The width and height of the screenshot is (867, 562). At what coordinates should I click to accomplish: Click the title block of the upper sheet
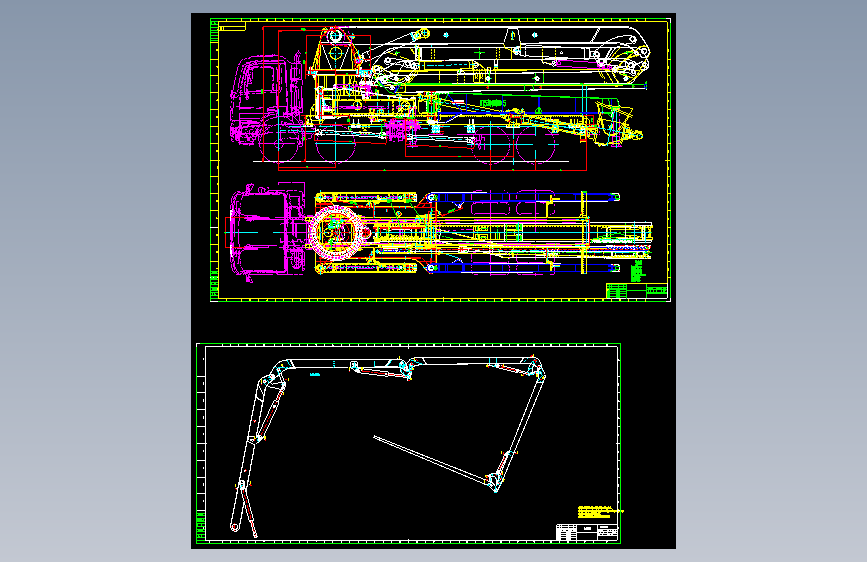(637, 291)
